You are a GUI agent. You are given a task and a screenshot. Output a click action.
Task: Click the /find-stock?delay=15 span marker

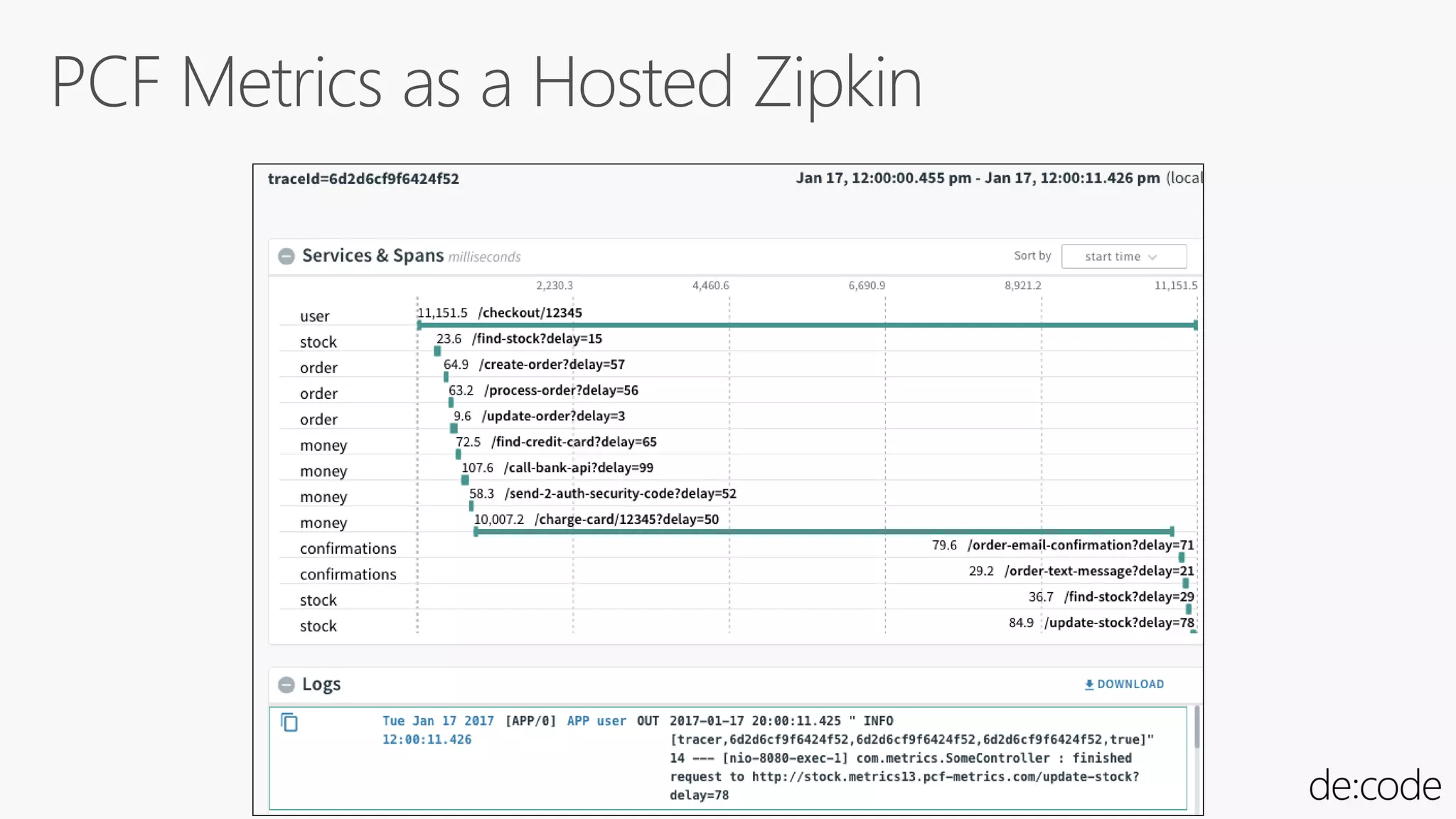[x=437, y=350]
